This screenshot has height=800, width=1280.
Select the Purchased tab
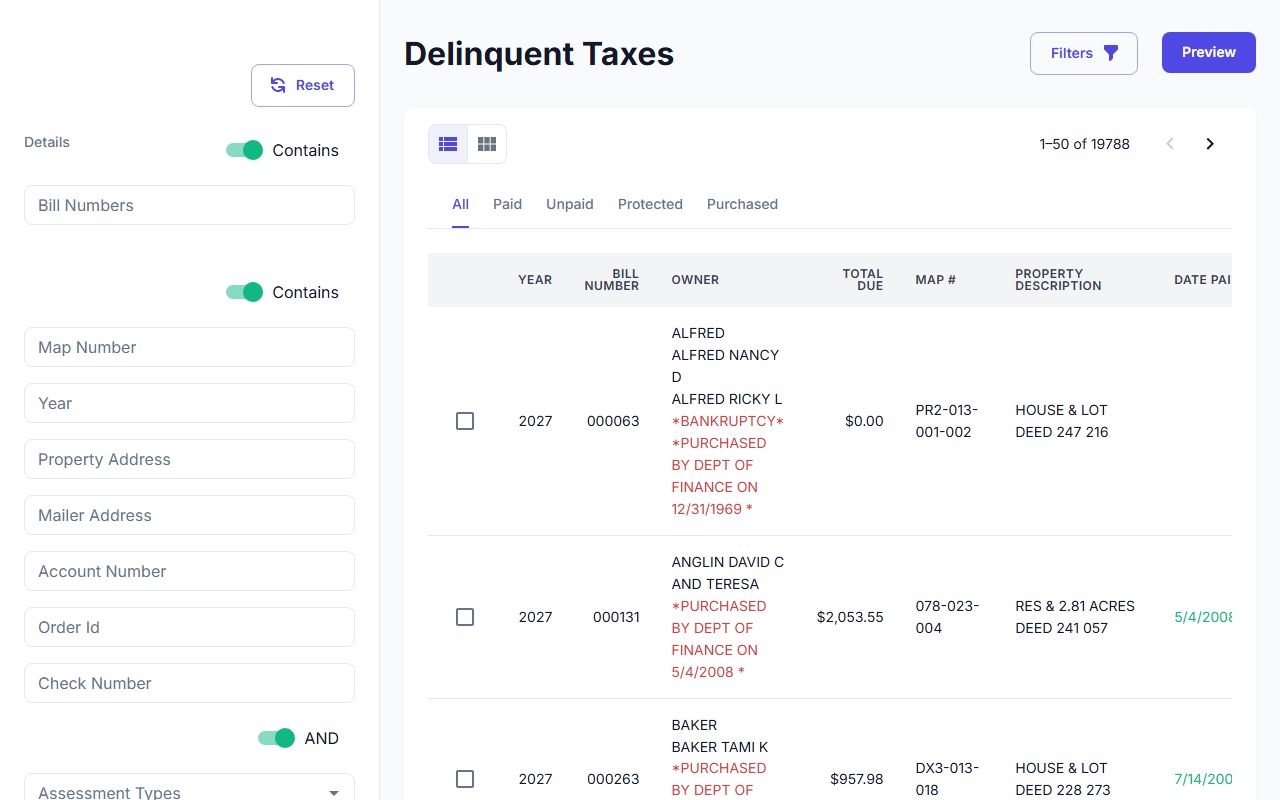(x=742, y=204)
